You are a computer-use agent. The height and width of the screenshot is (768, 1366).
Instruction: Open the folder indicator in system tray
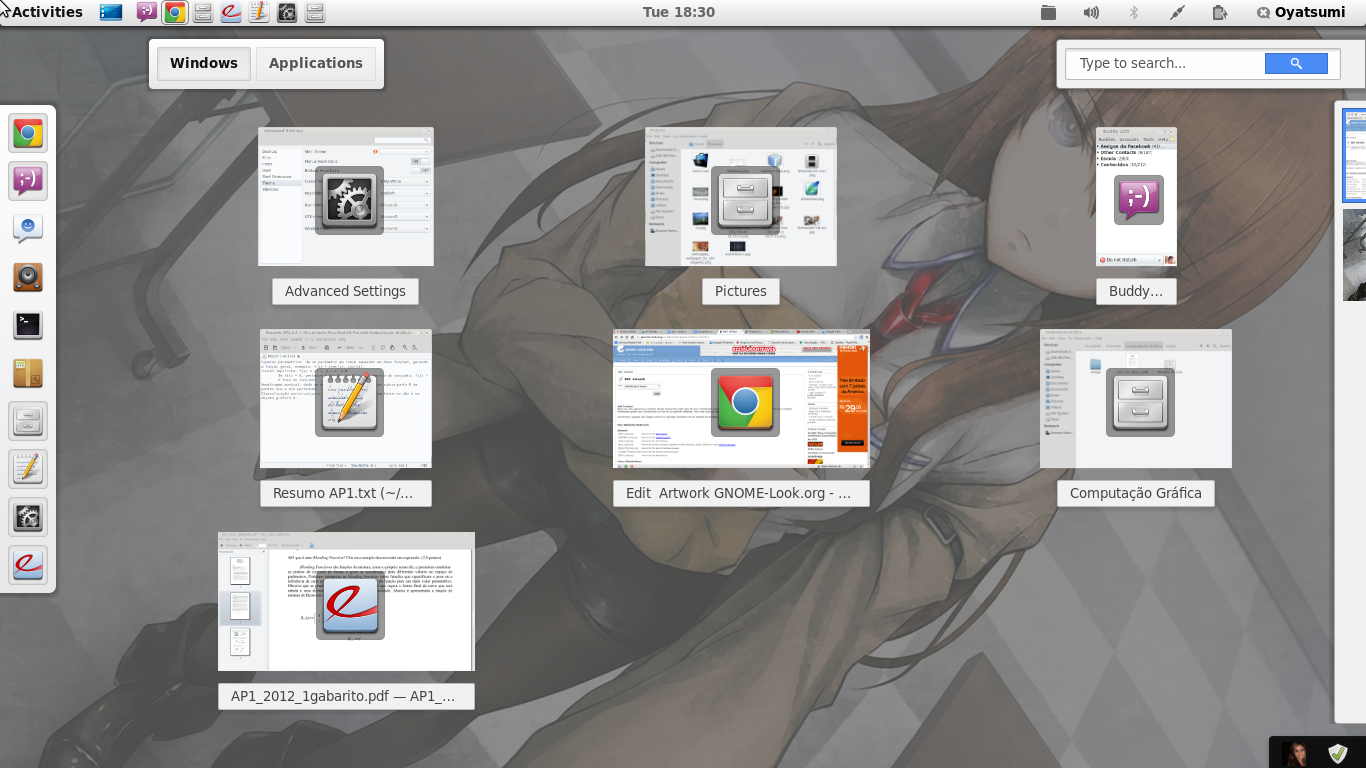1048,12
